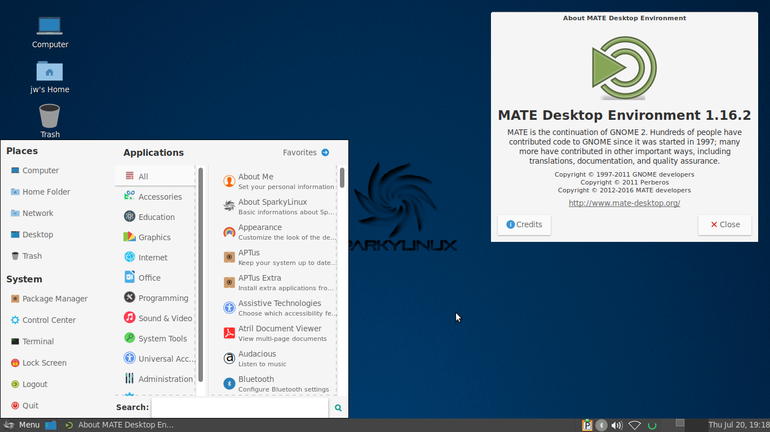The image size is (770, 432).
Task: Open the mate-desktop.org link
Action: click(x=624, y=203)
